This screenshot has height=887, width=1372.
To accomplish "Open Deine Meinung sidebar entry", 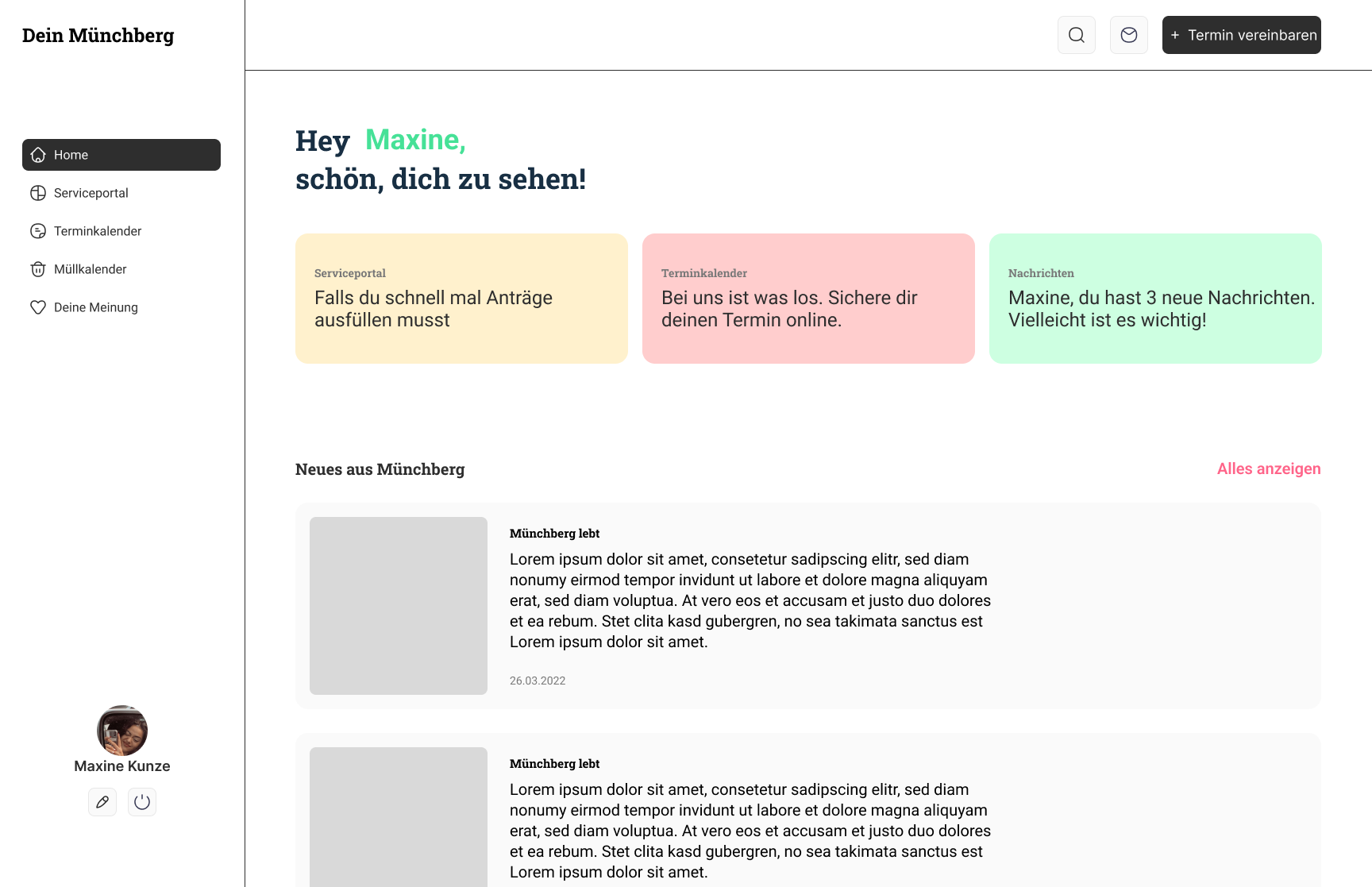I will point(96,307).
